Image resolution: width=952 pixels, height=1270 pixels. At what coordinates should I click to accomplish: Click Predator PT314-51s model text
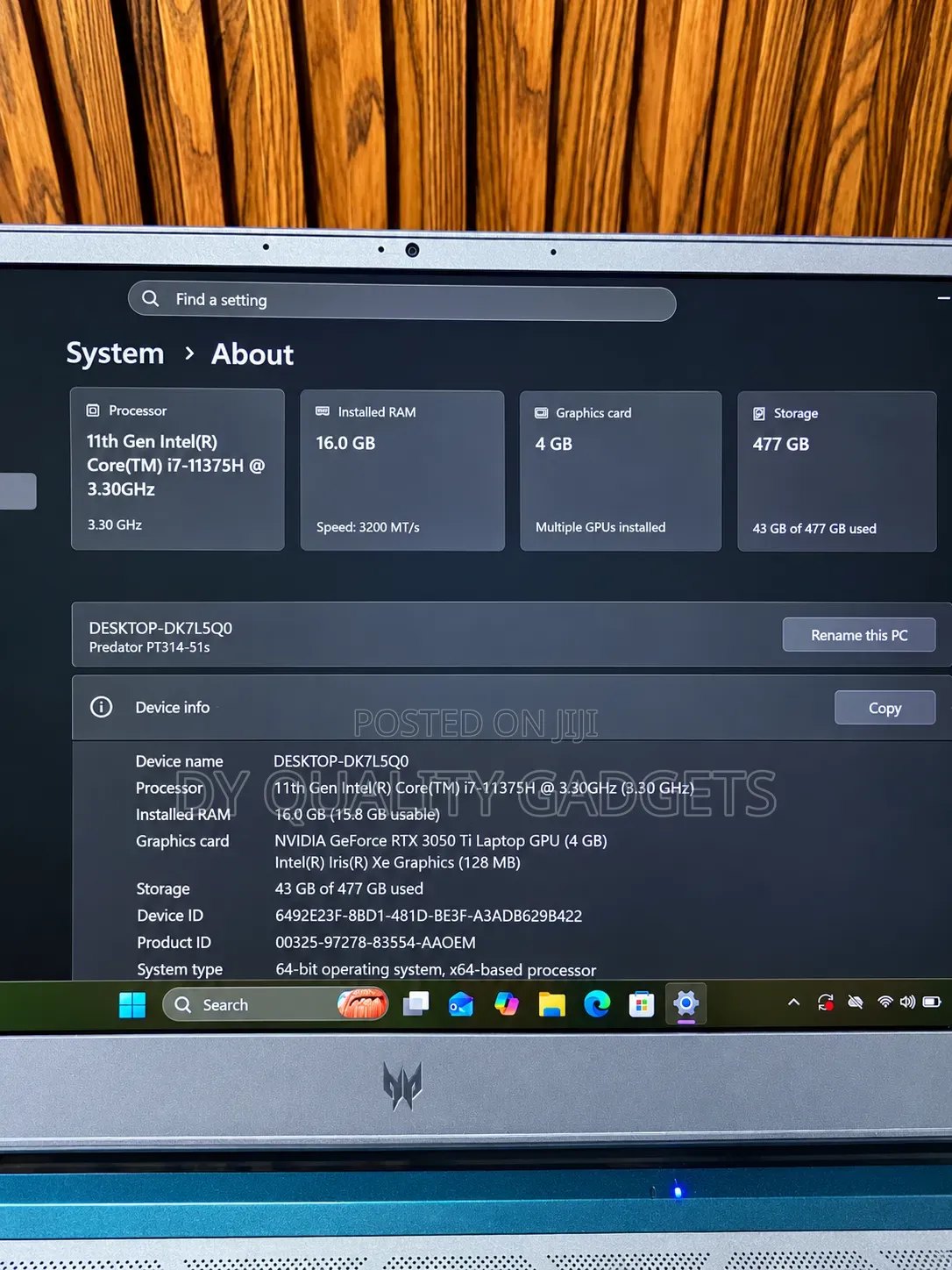(x=150, y=647)
